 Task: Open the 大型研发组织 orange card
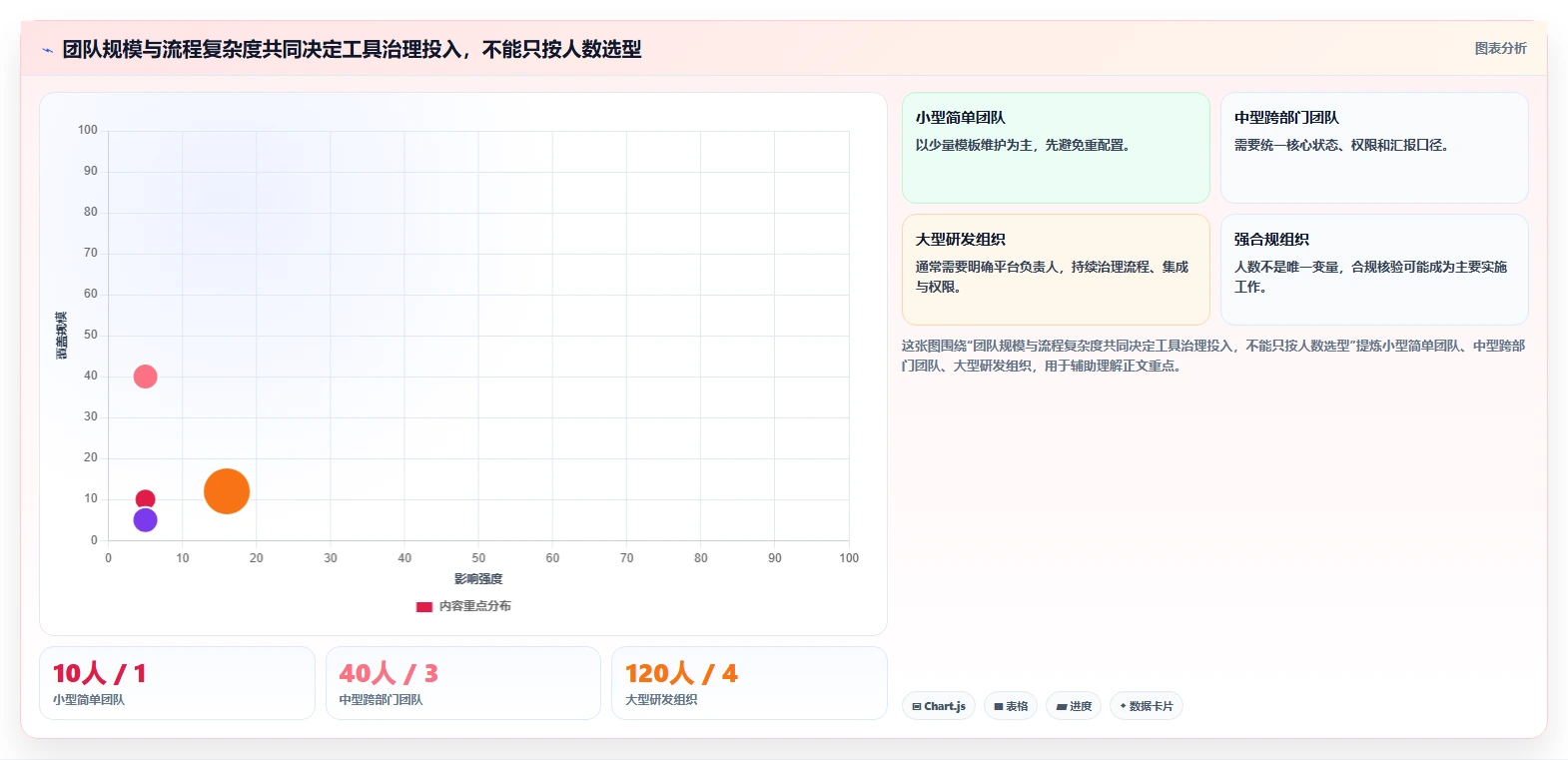[x=1056, y=270]
